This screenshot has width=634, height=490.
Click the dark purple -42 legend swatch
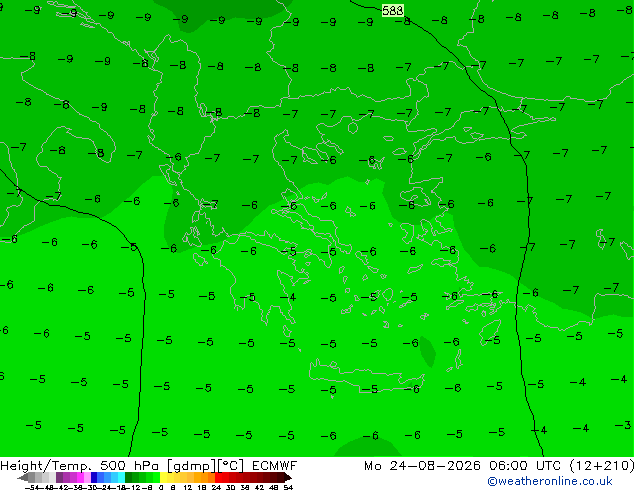[59, 477]
